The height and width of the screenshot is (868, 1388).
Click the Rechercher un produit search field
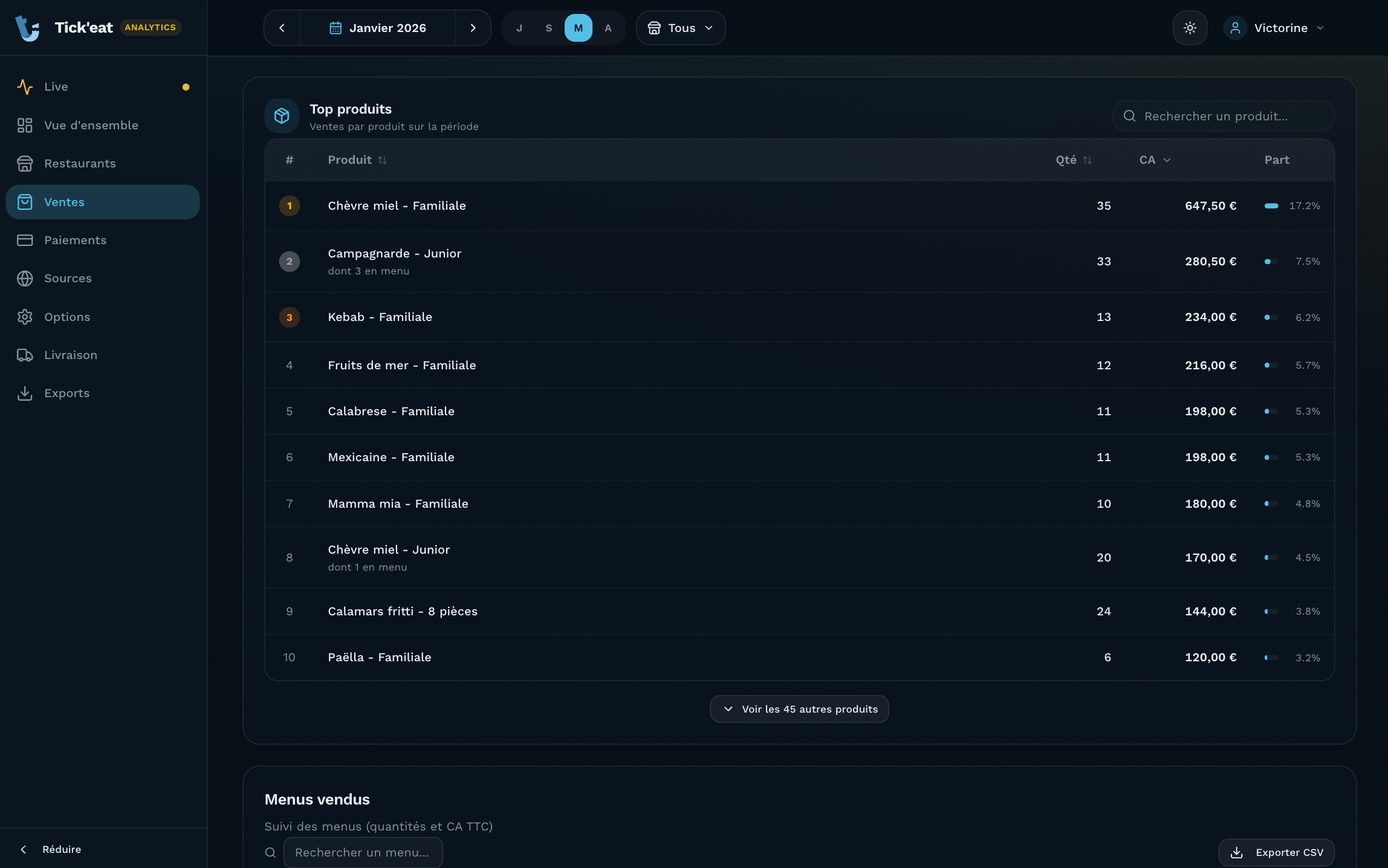point(1222,115)
